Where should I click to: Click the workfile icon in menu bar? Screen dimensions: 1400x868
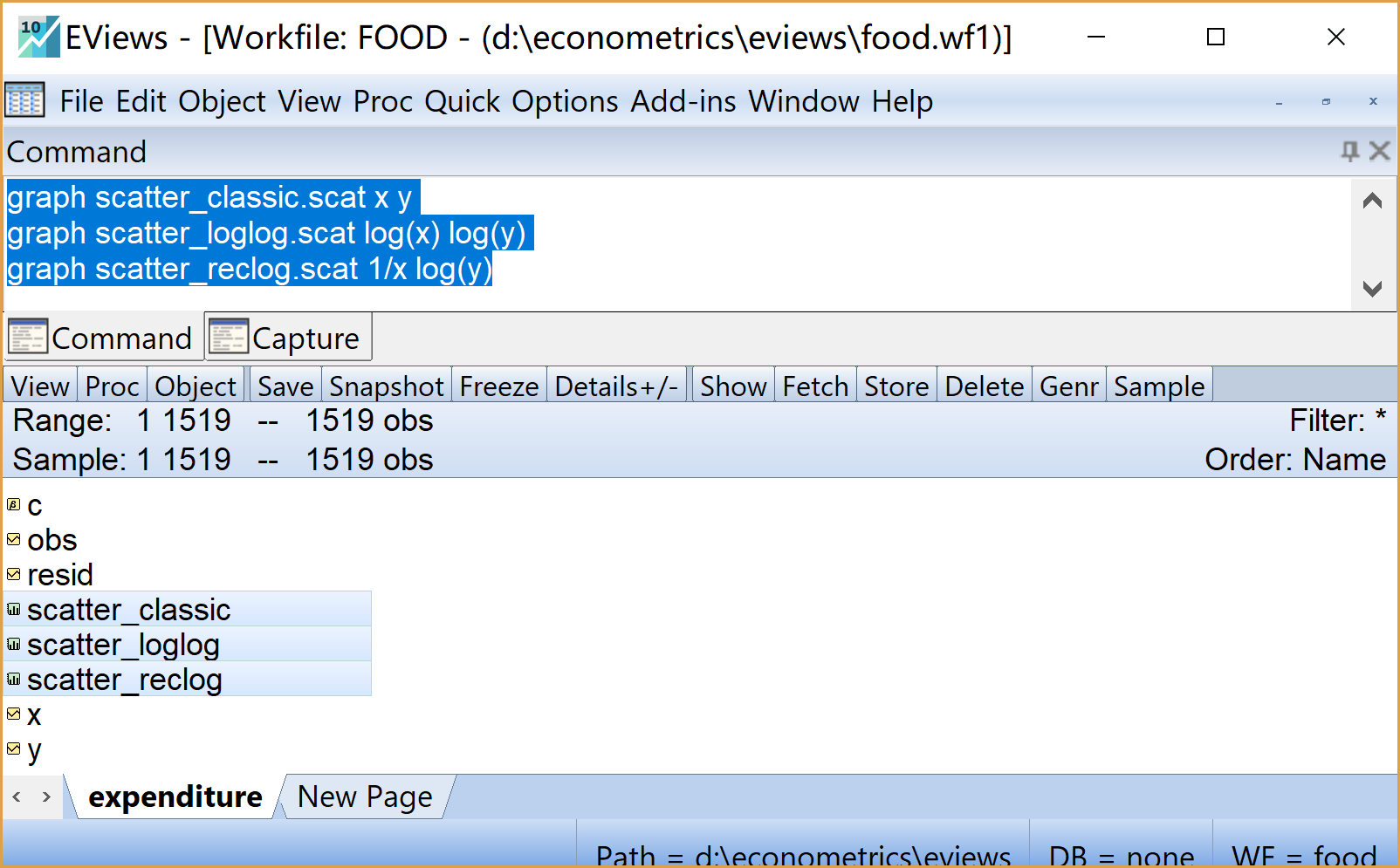[24, 101]
